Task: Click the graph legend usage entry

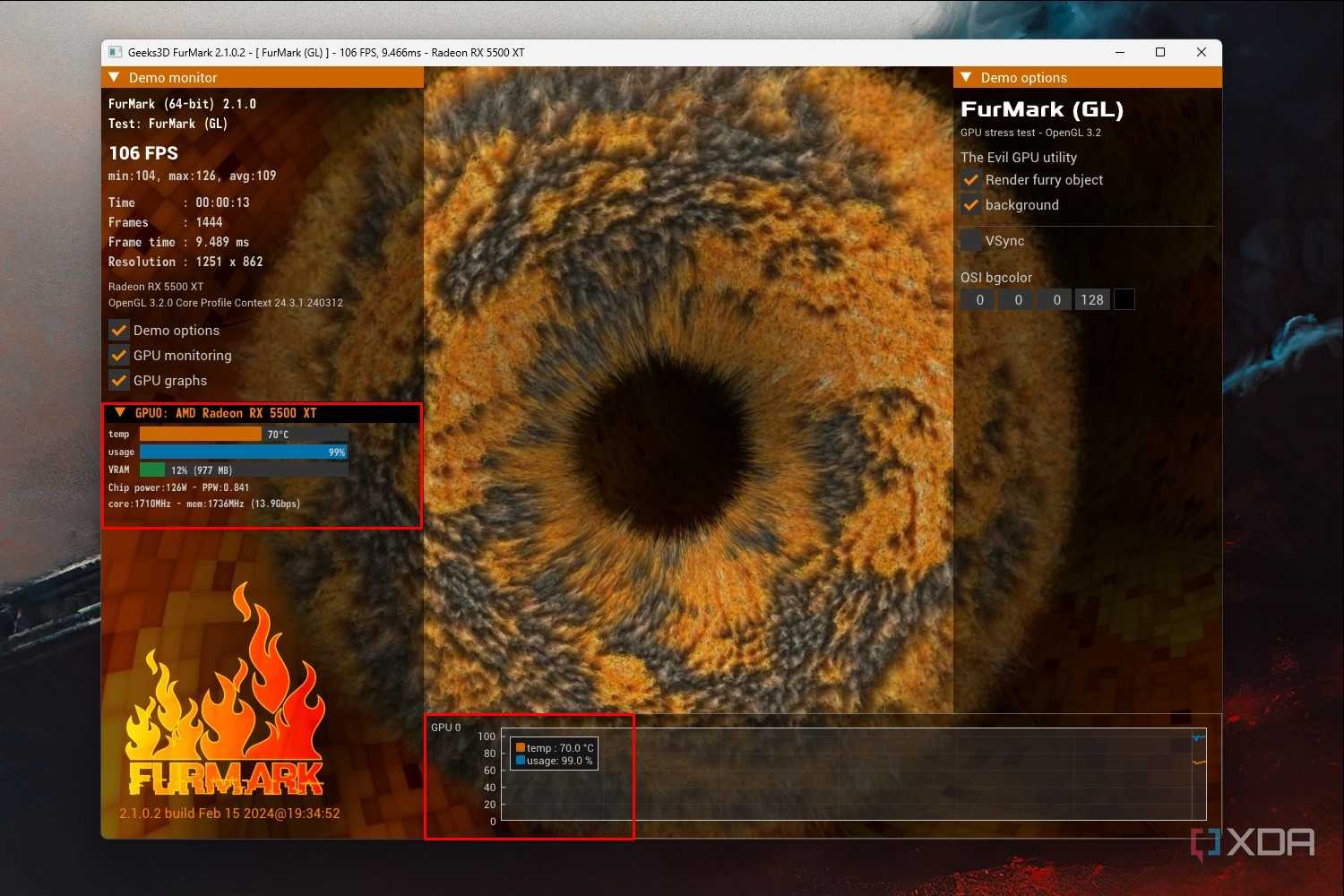Action: point(554,761)
